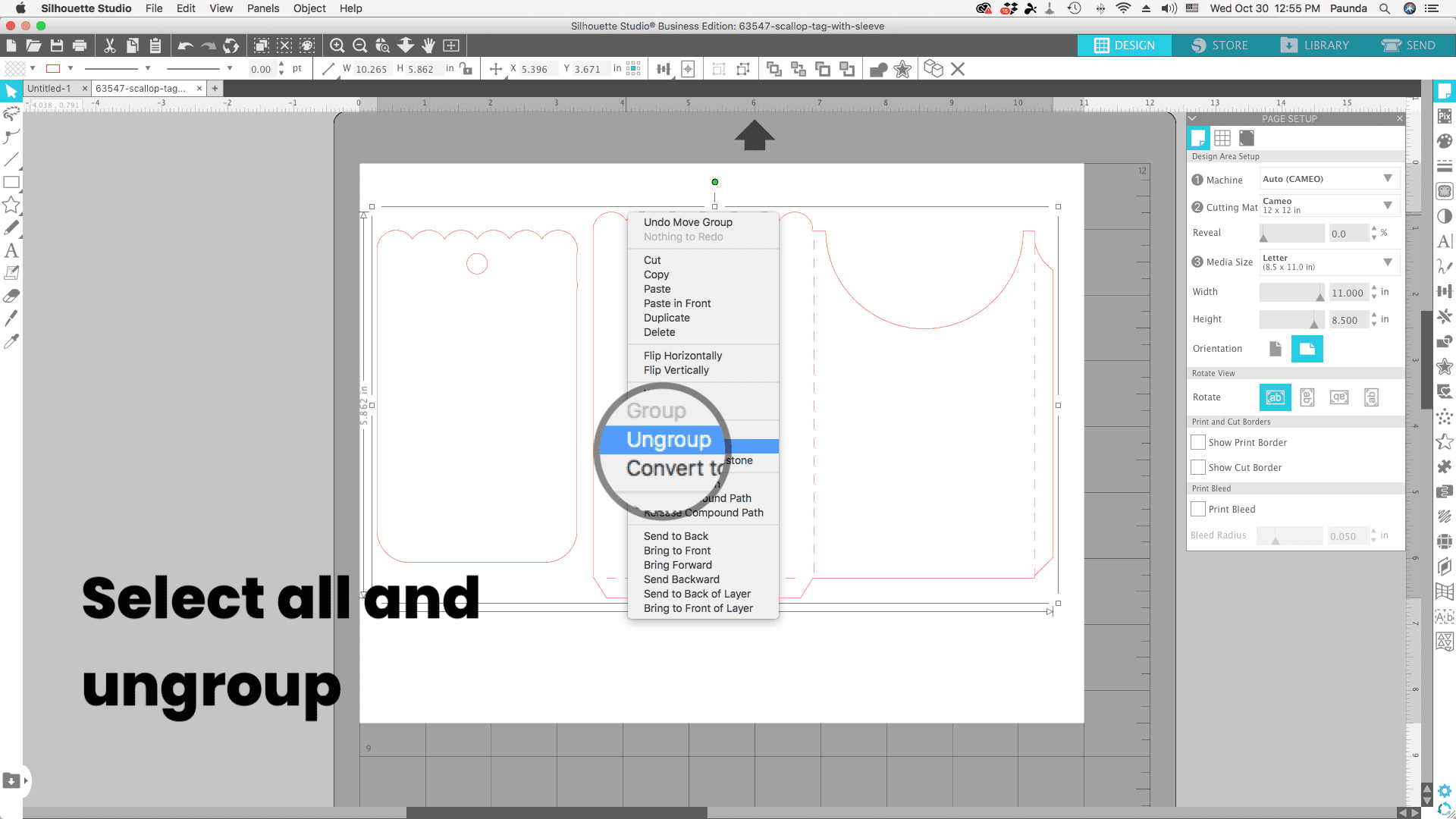Select the Eraser tool
Viewport: 1456px width, 819px height.
[x=11, y=296]
